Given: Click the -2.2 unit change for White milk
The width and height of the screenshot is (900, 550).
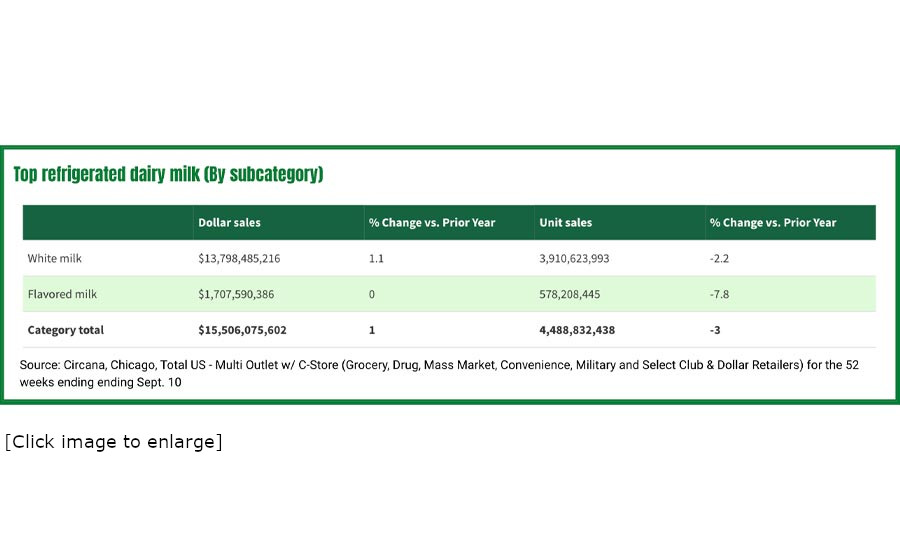Looking at the screenshot, I should click(x=718, y=259).
